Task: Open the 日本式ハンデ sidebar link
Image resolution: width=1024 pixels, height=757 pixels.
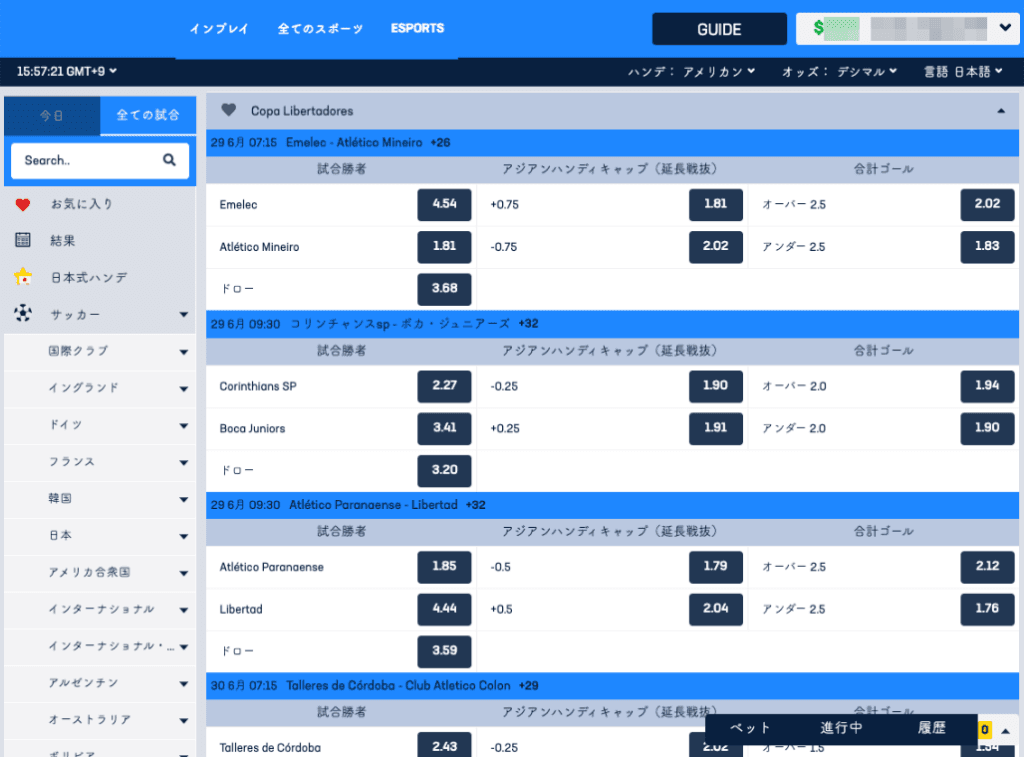Action: [x=89, y=278]
